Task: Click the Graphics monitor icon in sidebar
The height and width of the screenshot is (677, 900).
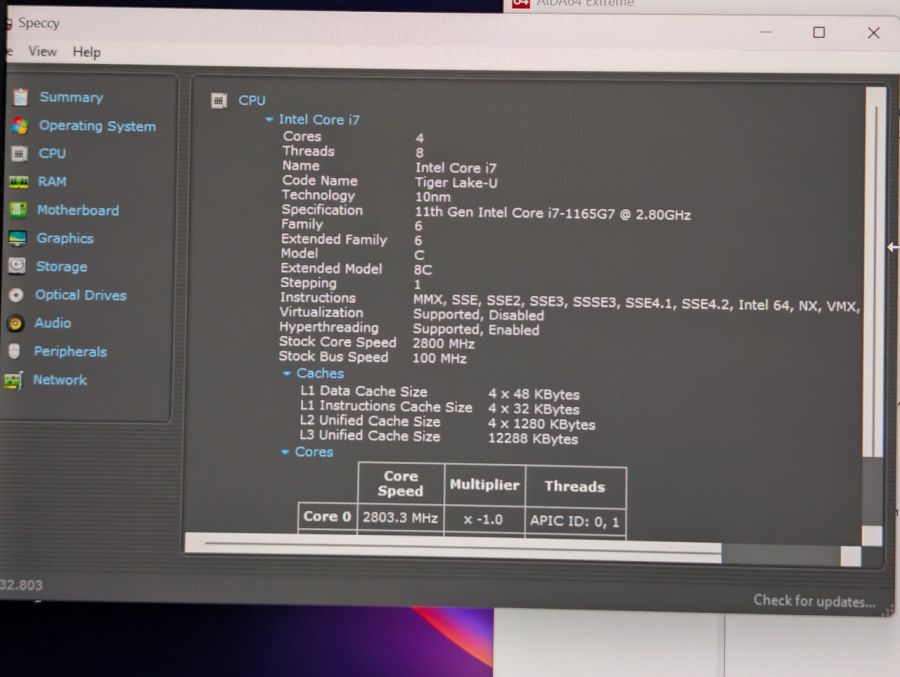Action: (x=17, y=238)
